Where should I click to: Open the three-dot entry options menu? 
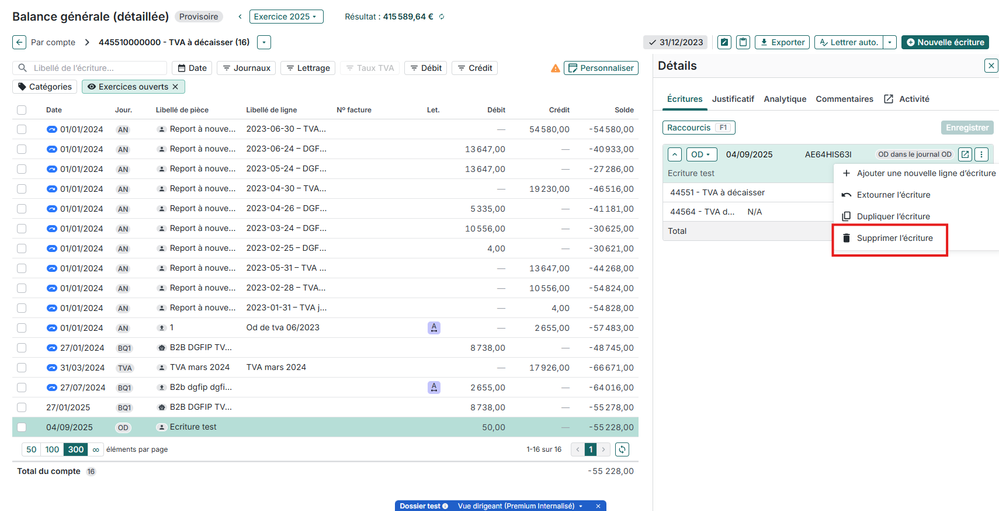click(x=982, y=155)
